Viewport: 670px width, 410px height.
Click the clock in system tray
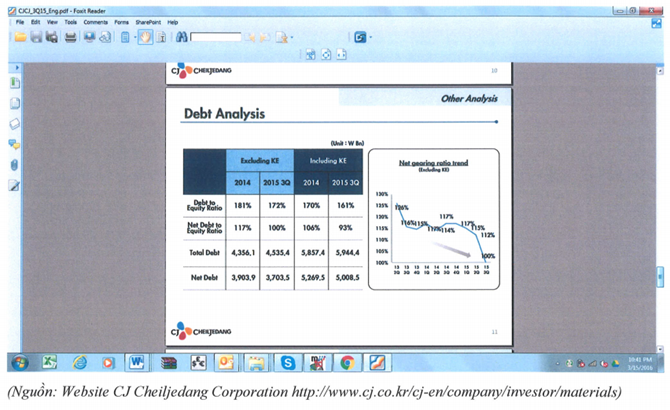tap(639, 362)
